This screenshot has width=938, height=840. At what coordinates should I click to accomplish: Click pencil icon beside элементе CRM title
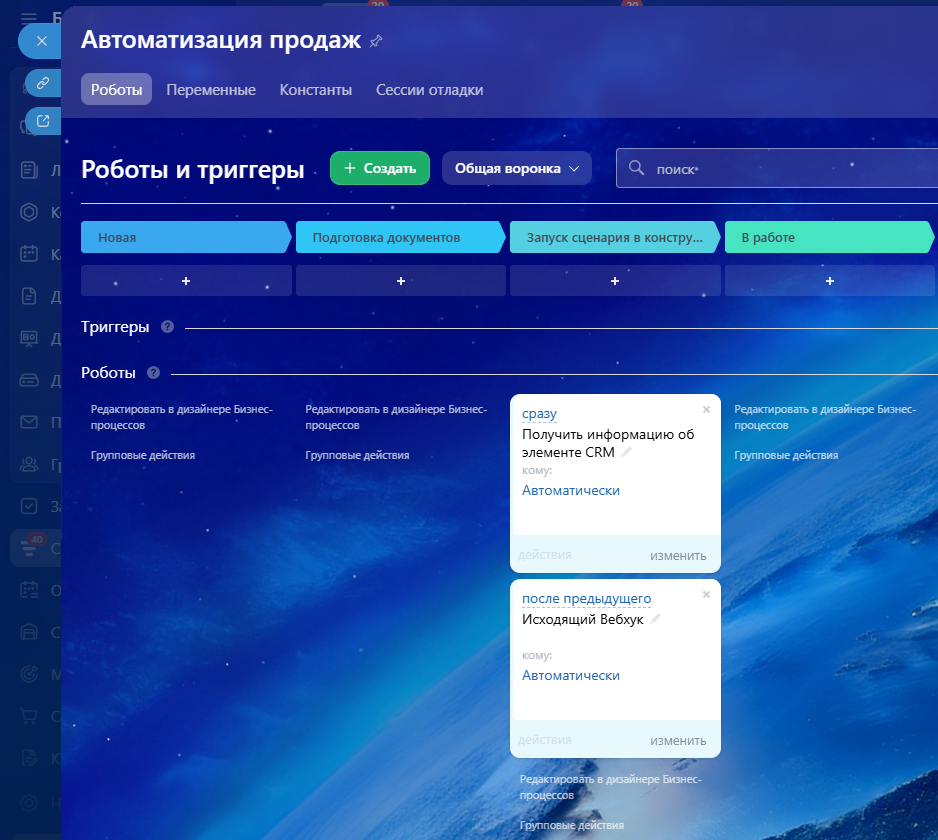(627, 452)
